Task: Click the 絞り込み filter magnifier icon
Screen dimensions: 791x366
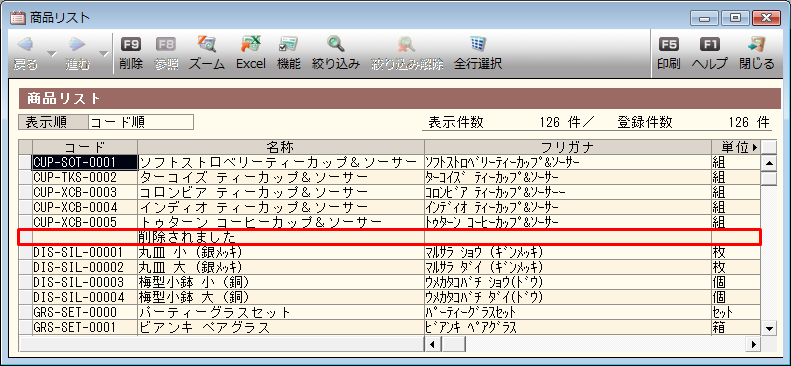Action: (x=335, y=44)
